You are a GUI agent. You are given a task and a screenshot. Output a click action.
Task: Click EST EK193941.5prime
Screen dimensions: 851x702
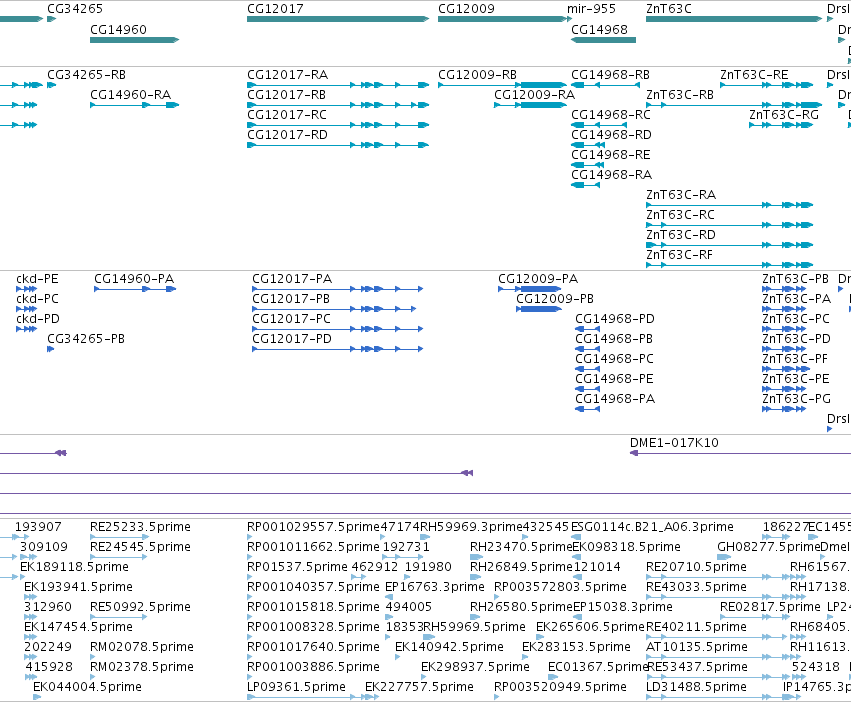coord(78,587)
